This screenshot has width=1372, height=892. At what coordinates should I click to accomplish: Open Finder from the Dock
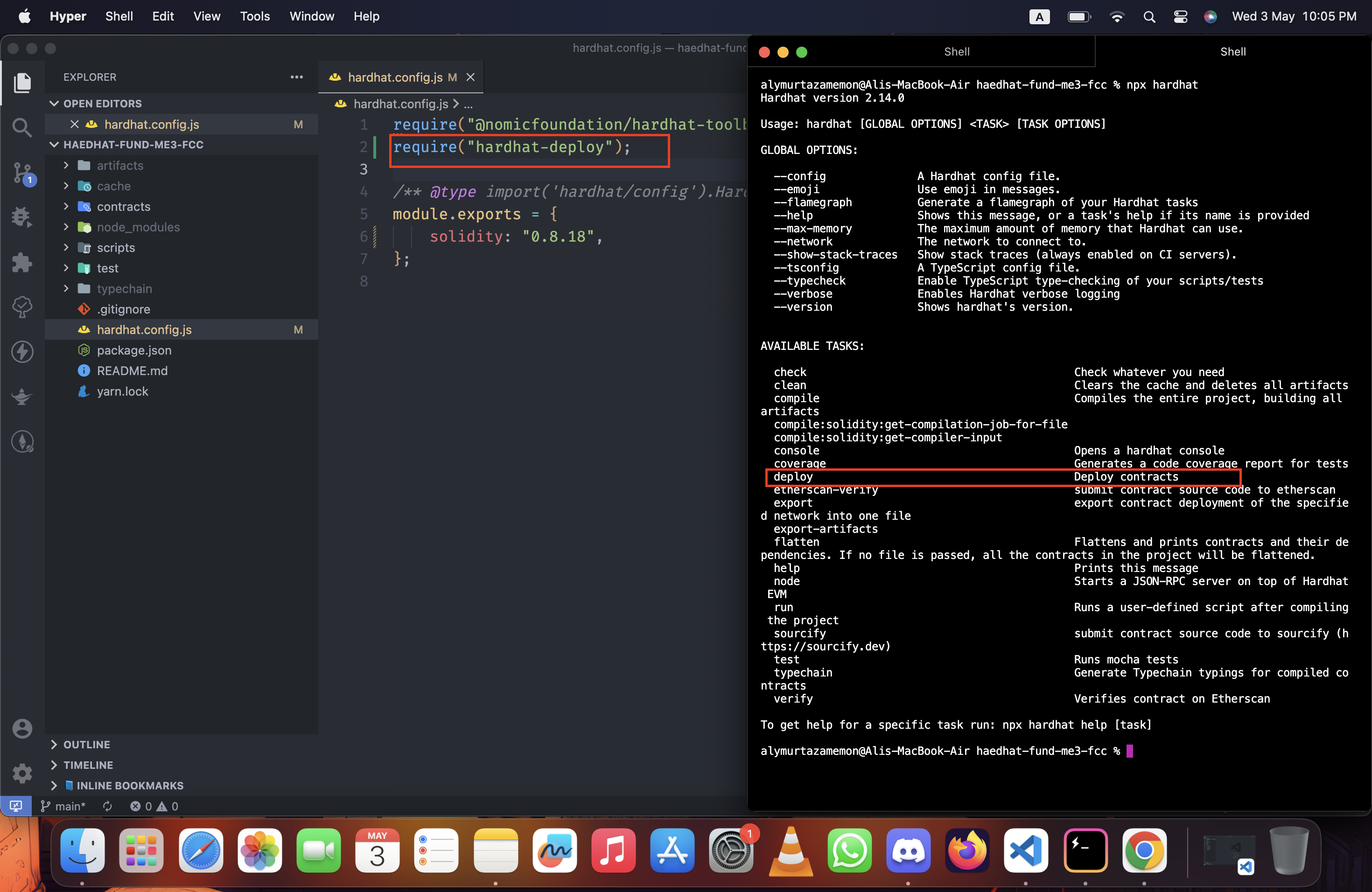[83, 850]
